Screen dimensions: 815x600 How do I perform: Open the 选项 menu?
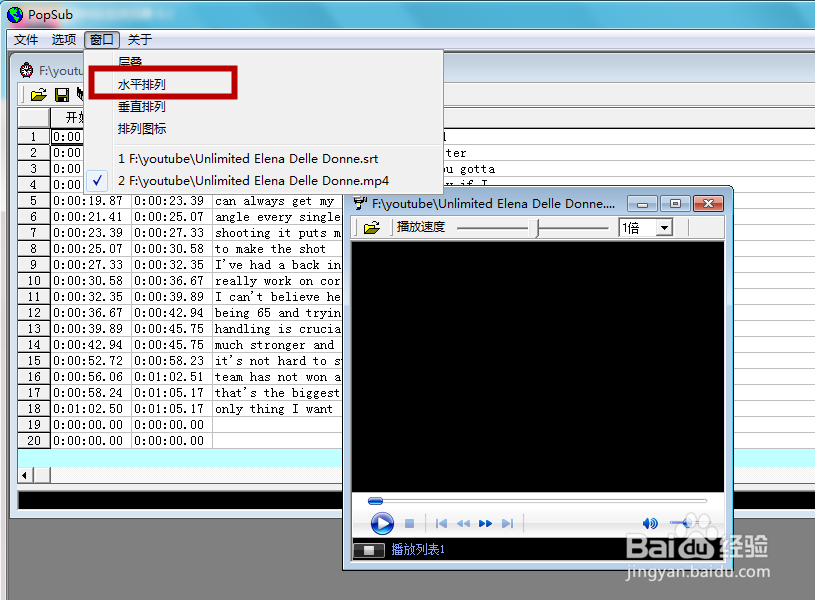pyautogui.click(x=64, y=40)
